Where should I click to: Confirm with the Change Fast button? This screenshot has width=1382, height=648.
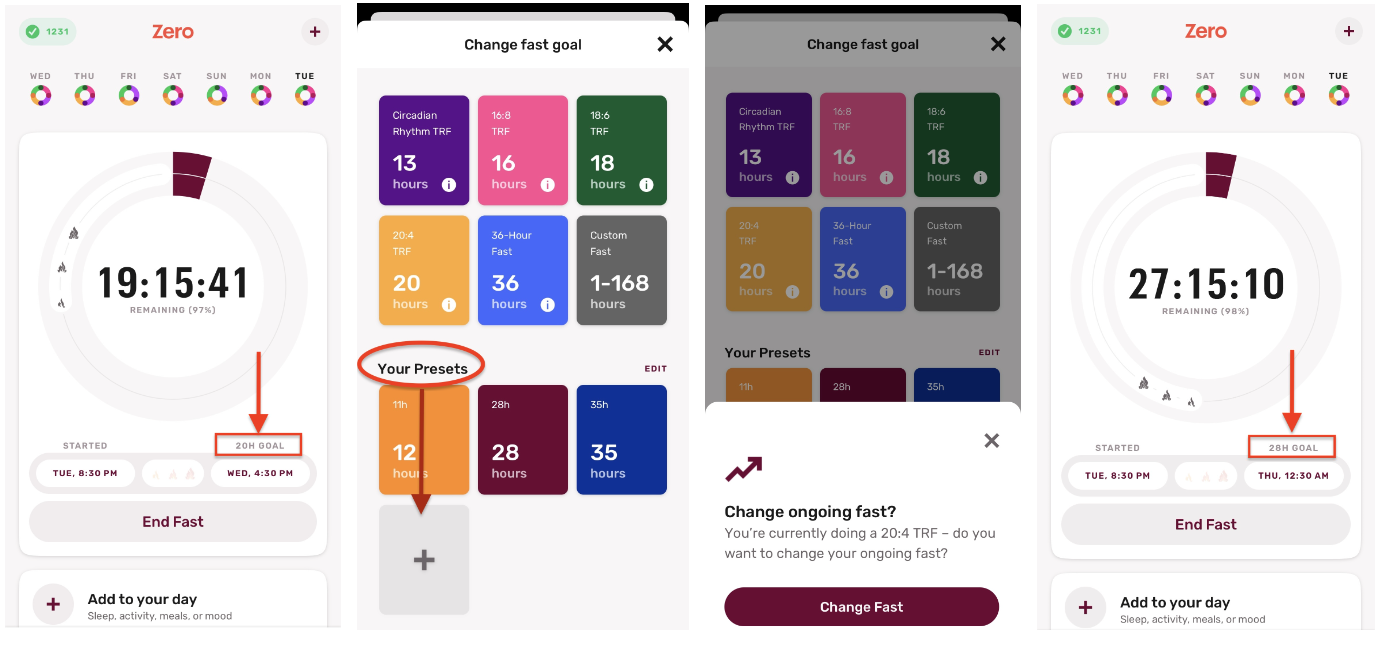(x=861, y=607)
